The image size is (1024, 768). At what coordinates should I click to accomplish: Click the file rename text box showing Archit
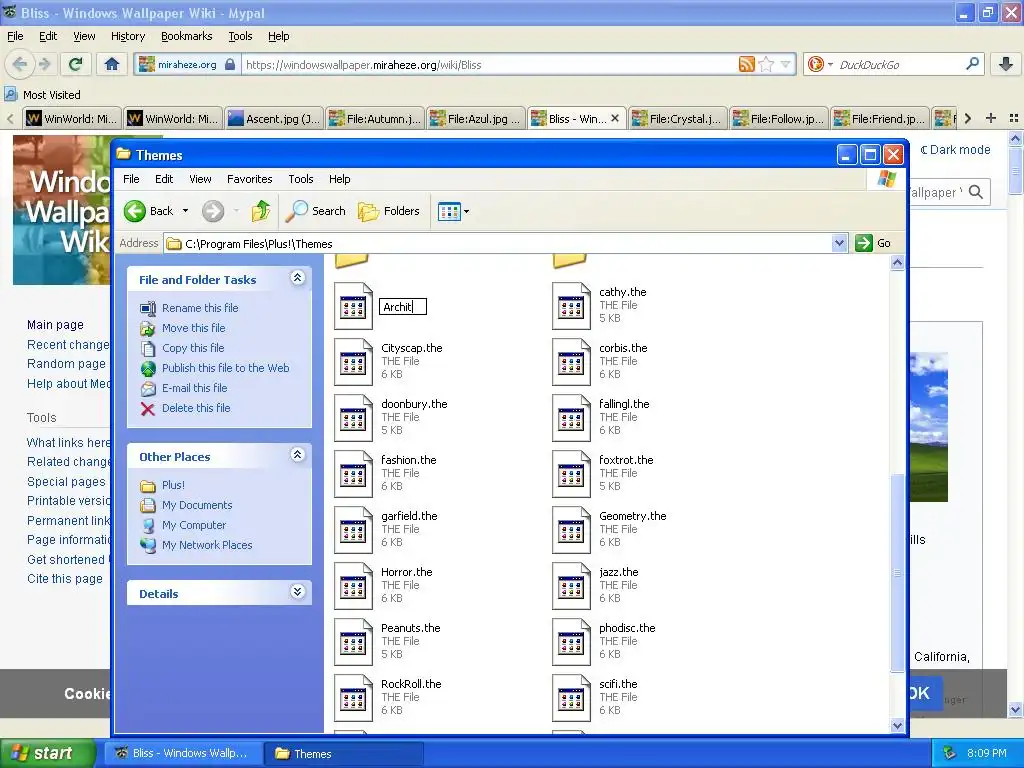tap(403, 307)
